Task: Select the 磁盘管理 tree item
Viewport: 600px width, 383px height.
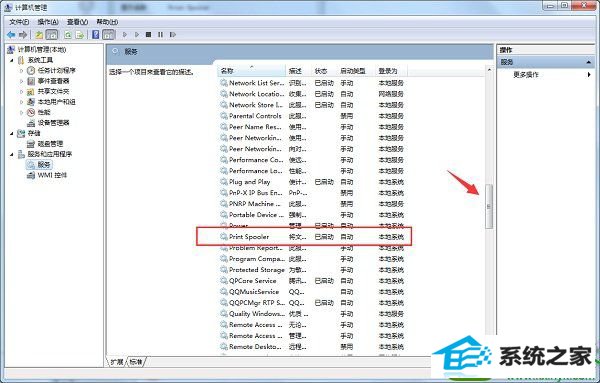Action: pyautogui.click(x=50, y=144)
